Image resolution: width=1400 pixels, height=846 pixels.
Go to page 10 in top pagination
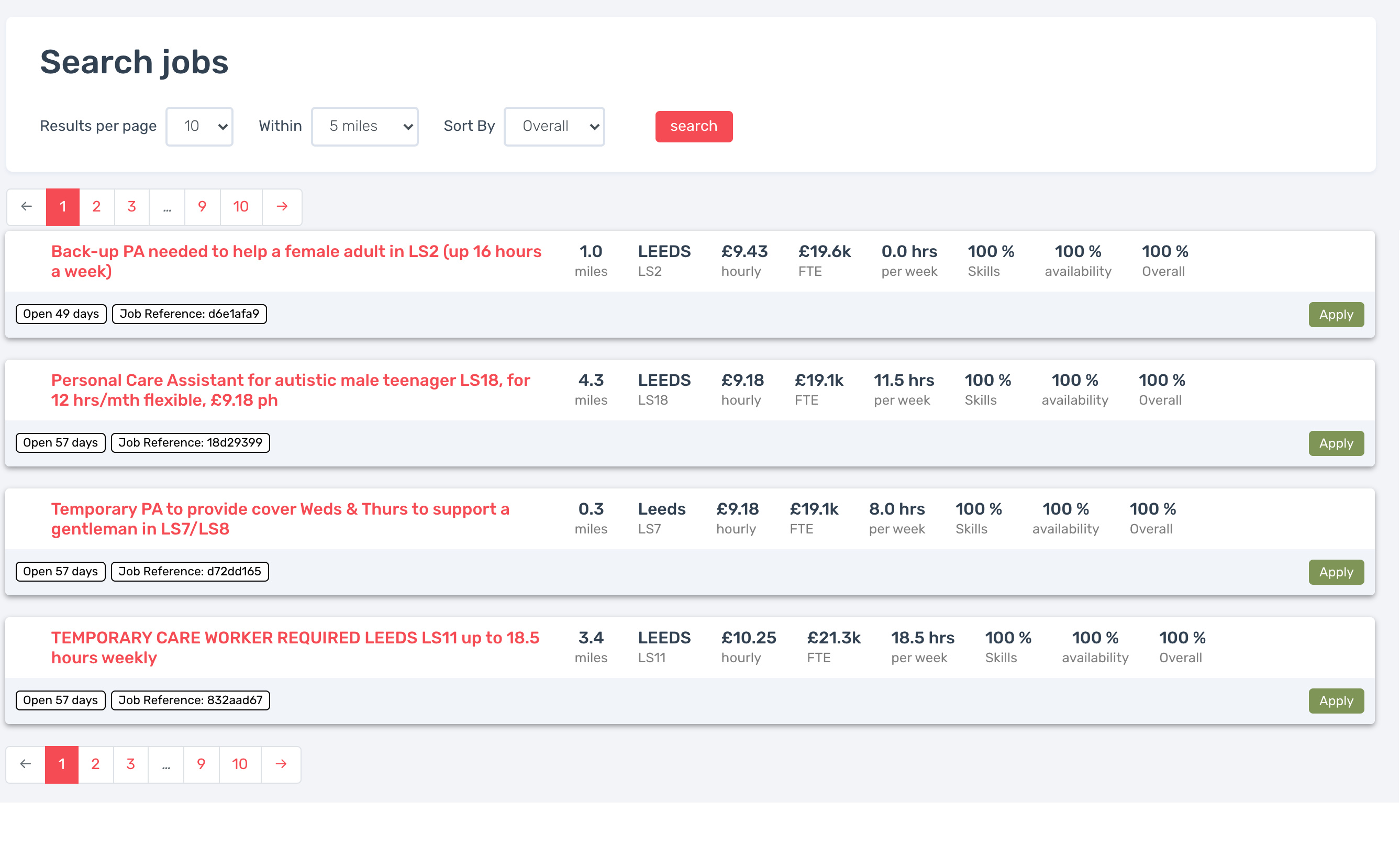pyautogui.click(x=241, y=206)
